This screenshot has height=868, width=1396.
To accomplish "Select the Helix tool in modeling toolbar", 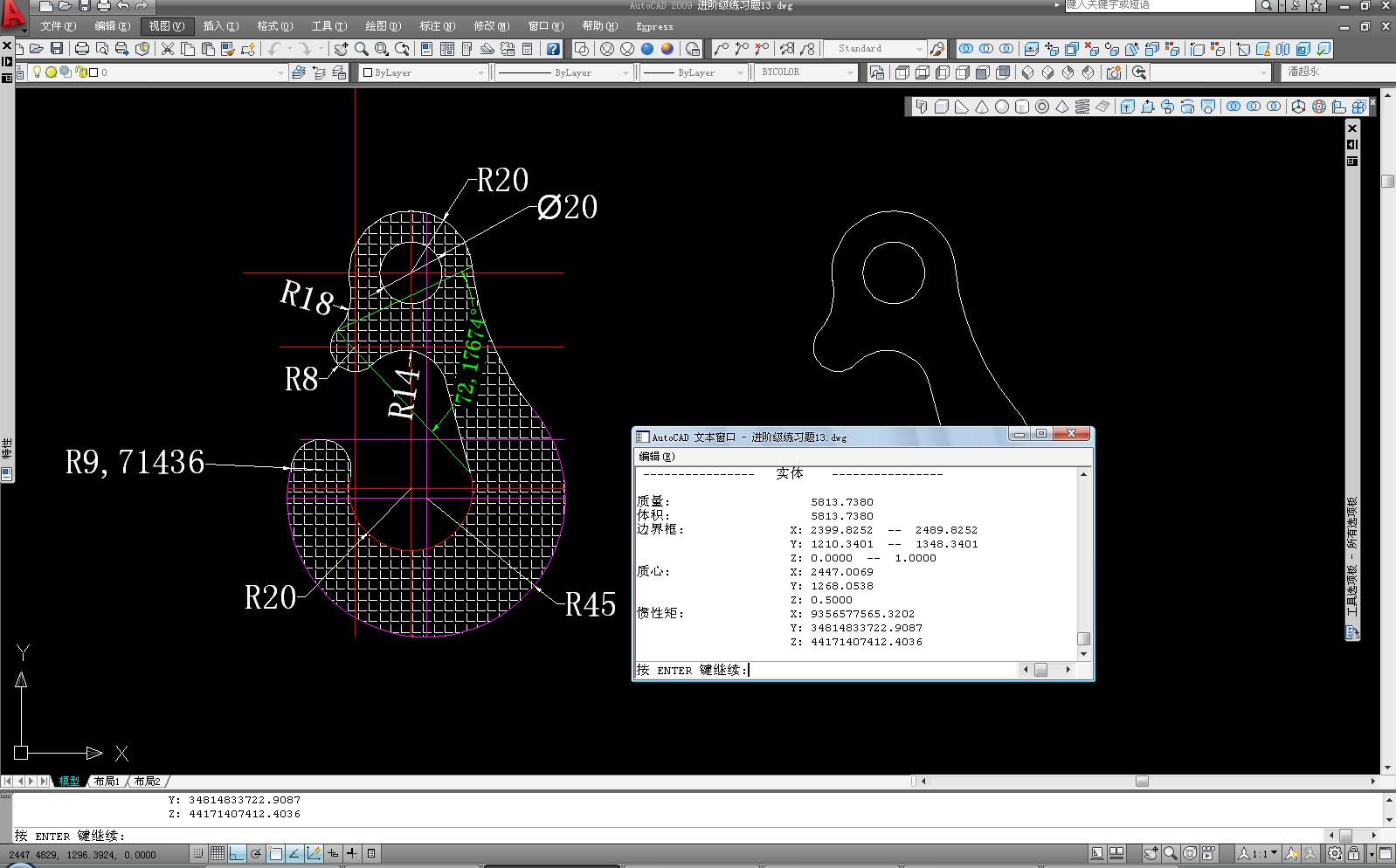I will point(1082,107).
